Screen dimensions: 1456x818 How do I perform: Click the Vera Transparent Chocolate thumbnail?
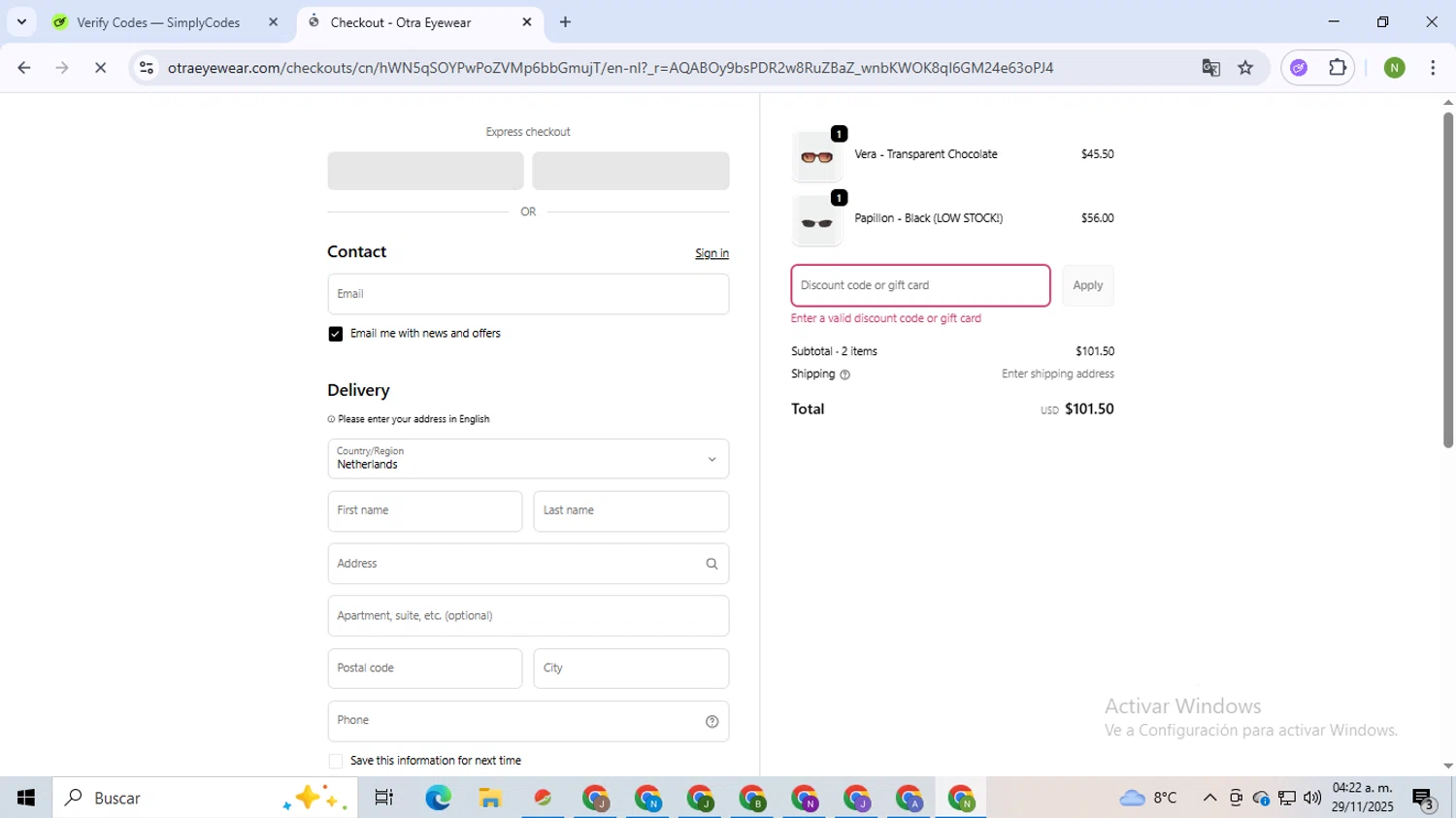(x=816, y=157)
